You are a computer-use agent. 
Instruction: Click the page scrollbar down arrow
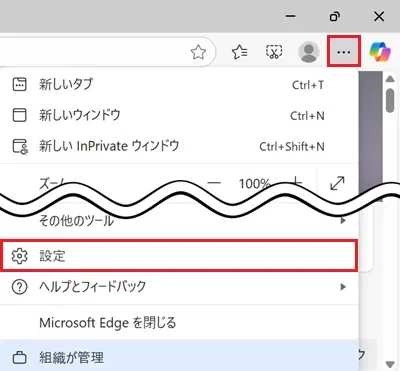[390, 364]
